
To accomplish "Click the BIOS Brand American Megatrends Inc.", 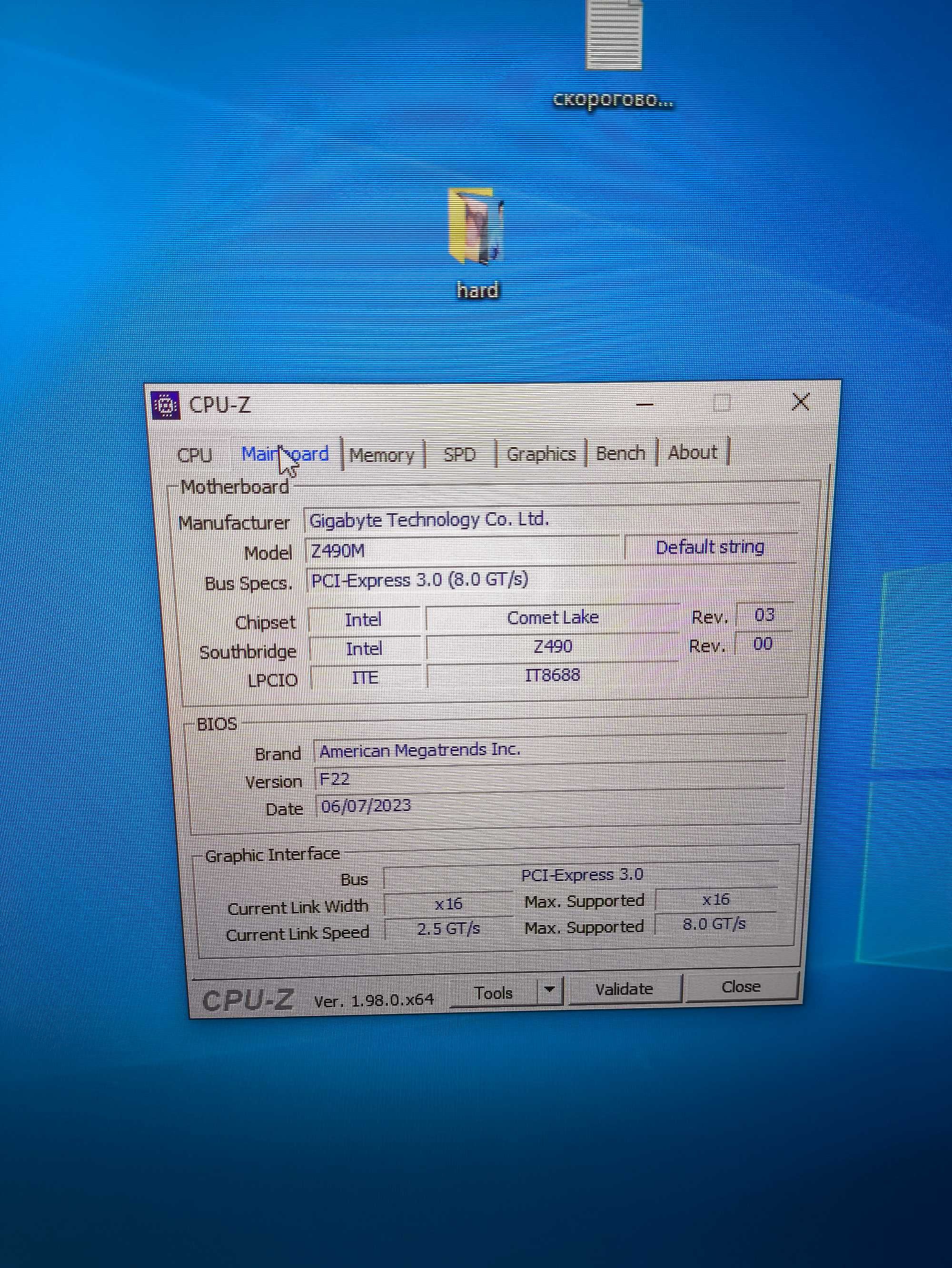I will pyautogui.click(x=550, y=749).
